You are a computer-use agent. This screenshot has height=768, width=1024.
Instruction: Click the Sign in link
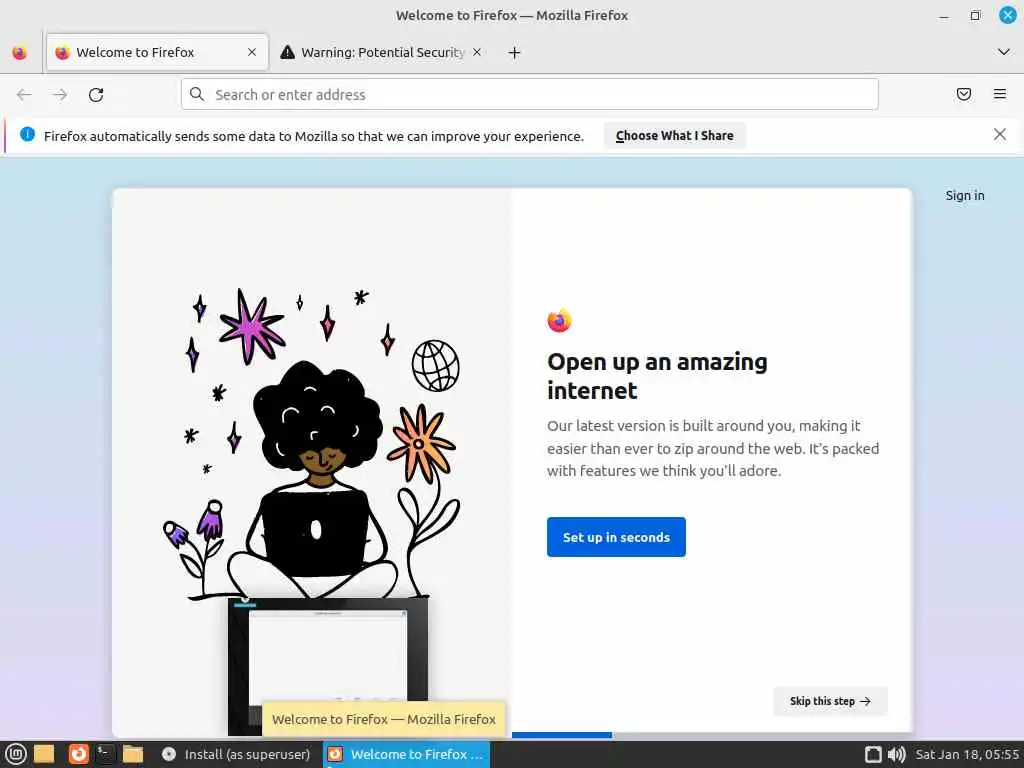pos(965,195)
